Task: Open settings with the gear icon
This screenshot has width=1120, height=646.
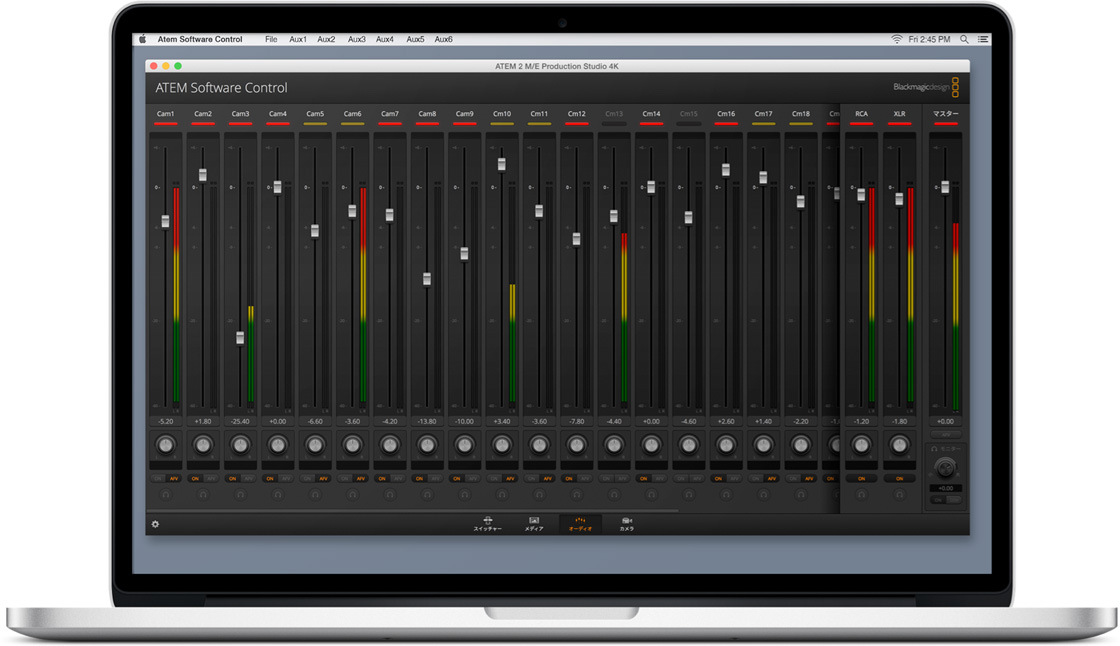Action: [155, 524]
